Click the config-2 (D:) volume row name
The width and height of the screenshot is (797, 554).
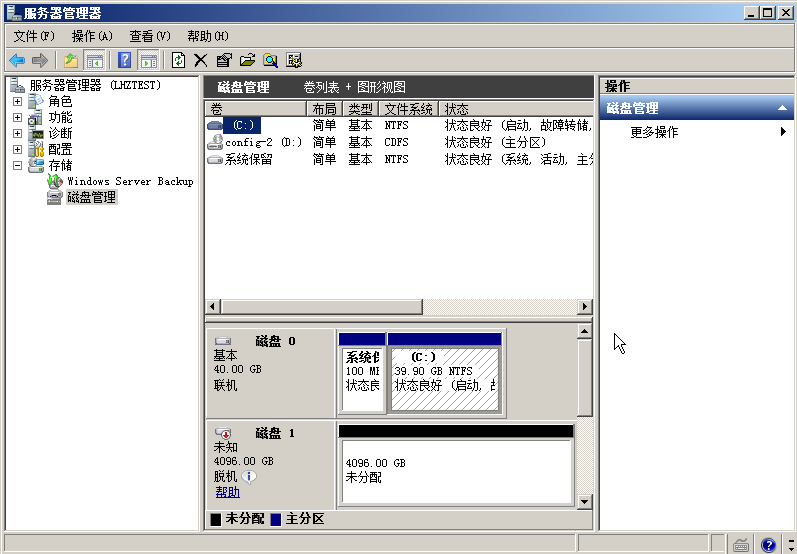click(263, 142)
